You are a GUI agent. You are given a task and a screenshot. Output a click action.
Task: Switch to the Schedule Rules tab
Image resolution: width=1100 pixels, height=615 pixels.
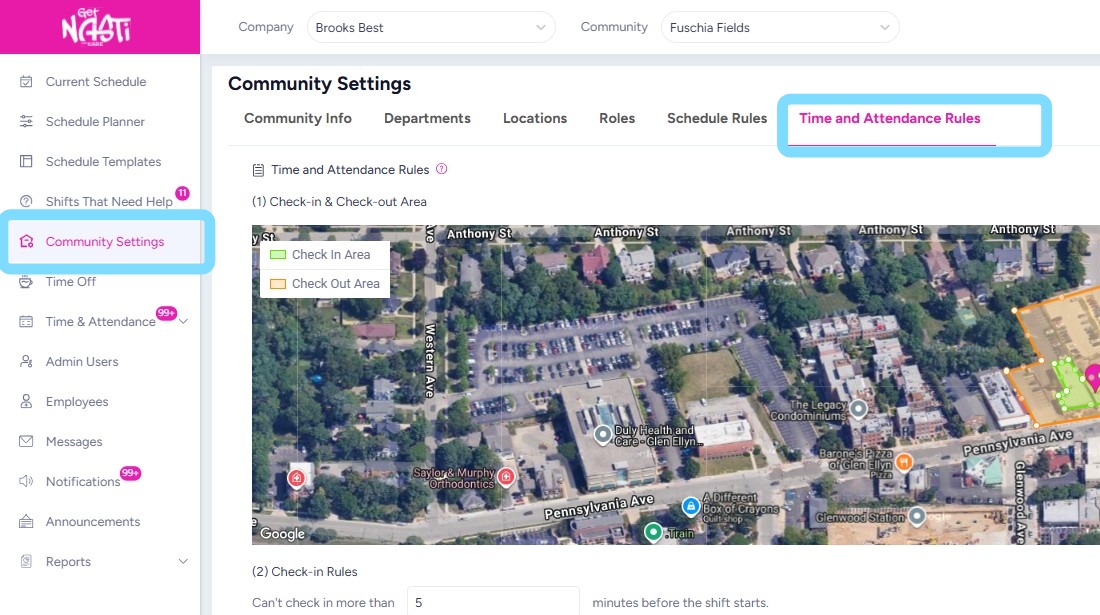[x=717, y=119]
